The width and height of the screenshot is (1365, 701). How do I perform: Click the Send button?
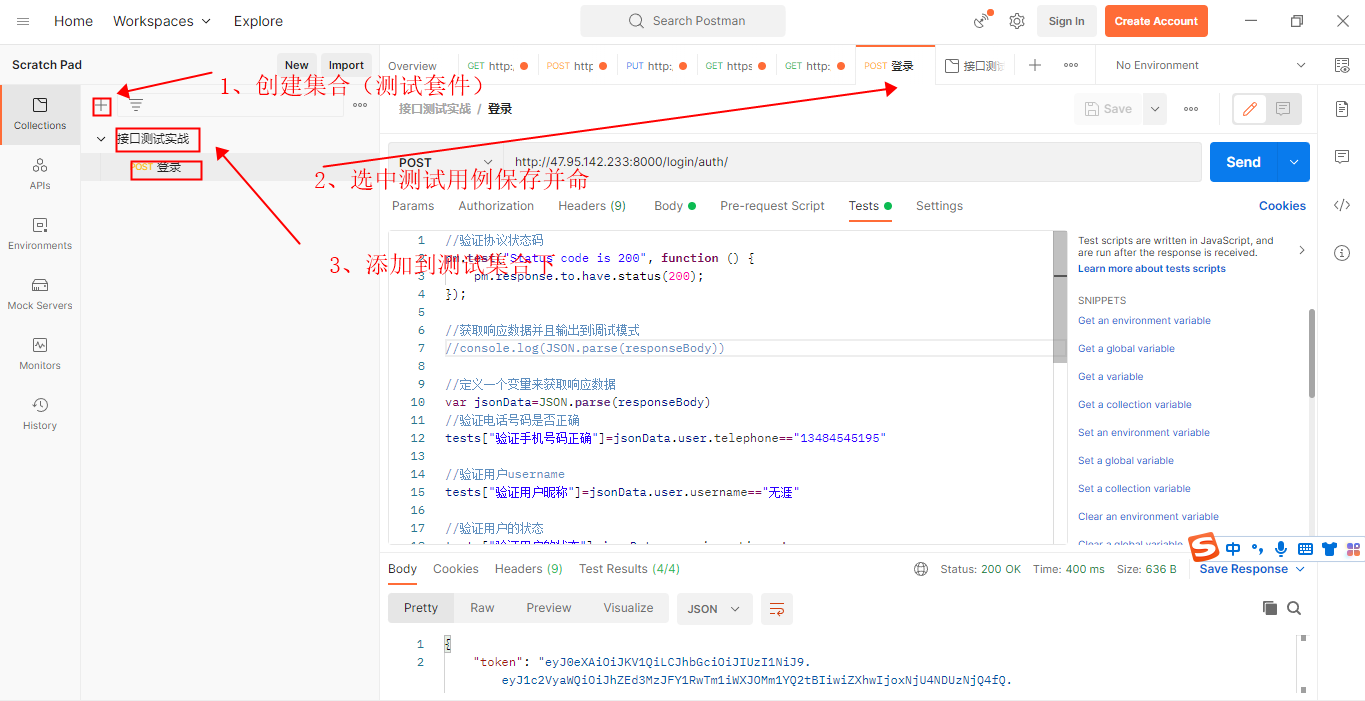click(x=1243, y=162)
